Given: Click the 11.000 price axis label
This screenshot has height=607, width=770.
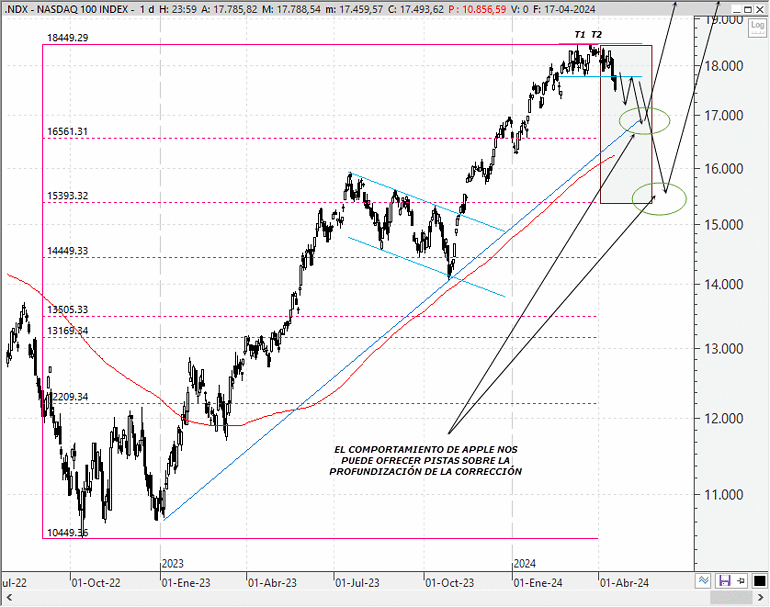Looking at the screenshot, I should pos(724,495).
